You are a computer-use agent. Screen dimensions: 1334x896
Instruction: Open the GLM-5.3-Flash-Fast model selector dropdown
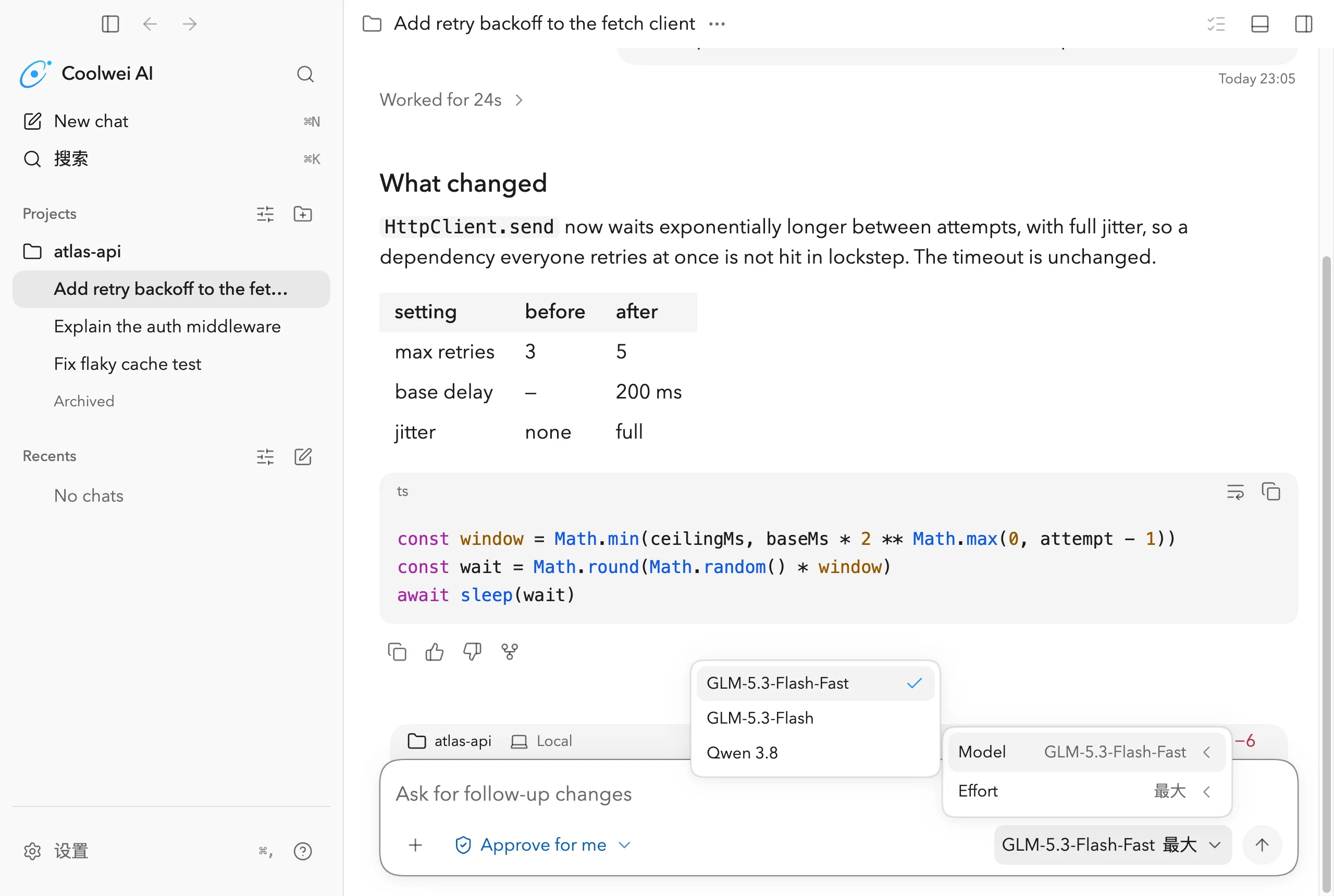point(1112,844)
